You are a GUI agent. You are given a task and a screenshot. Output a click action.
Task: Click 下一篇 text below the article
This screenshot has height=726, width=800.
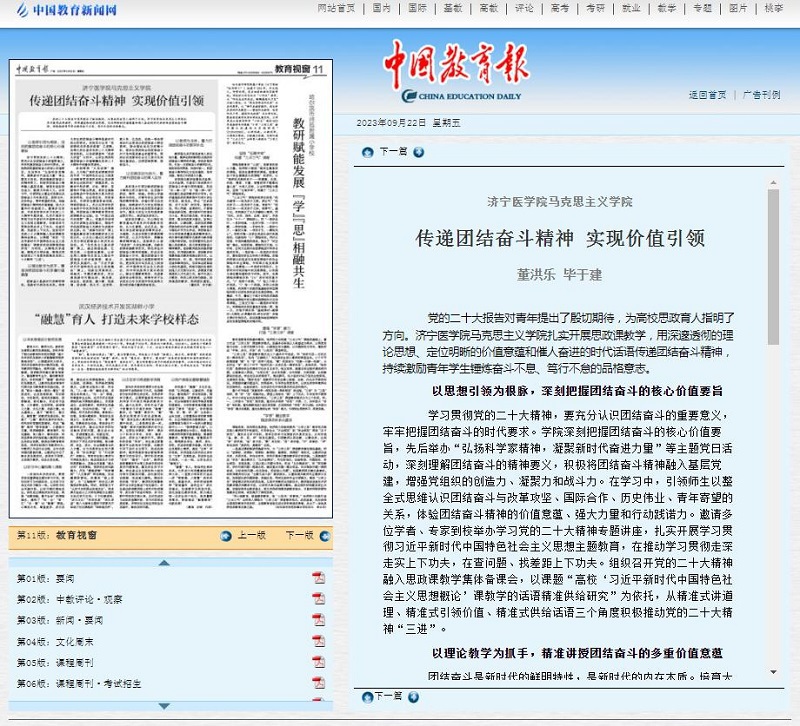point(392,696)
